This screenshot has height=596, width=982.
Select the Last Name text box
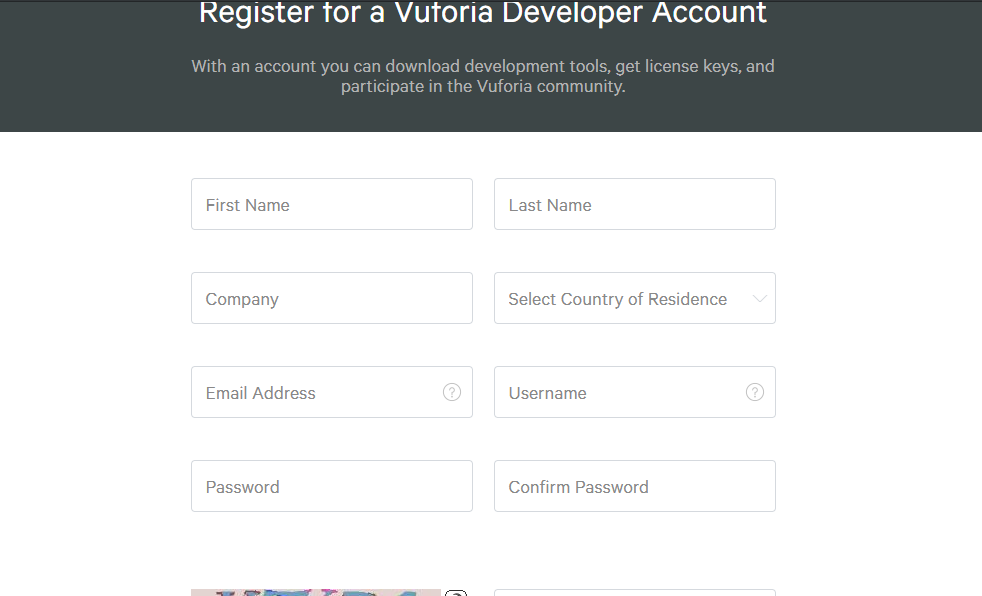(x=634, y=204)
